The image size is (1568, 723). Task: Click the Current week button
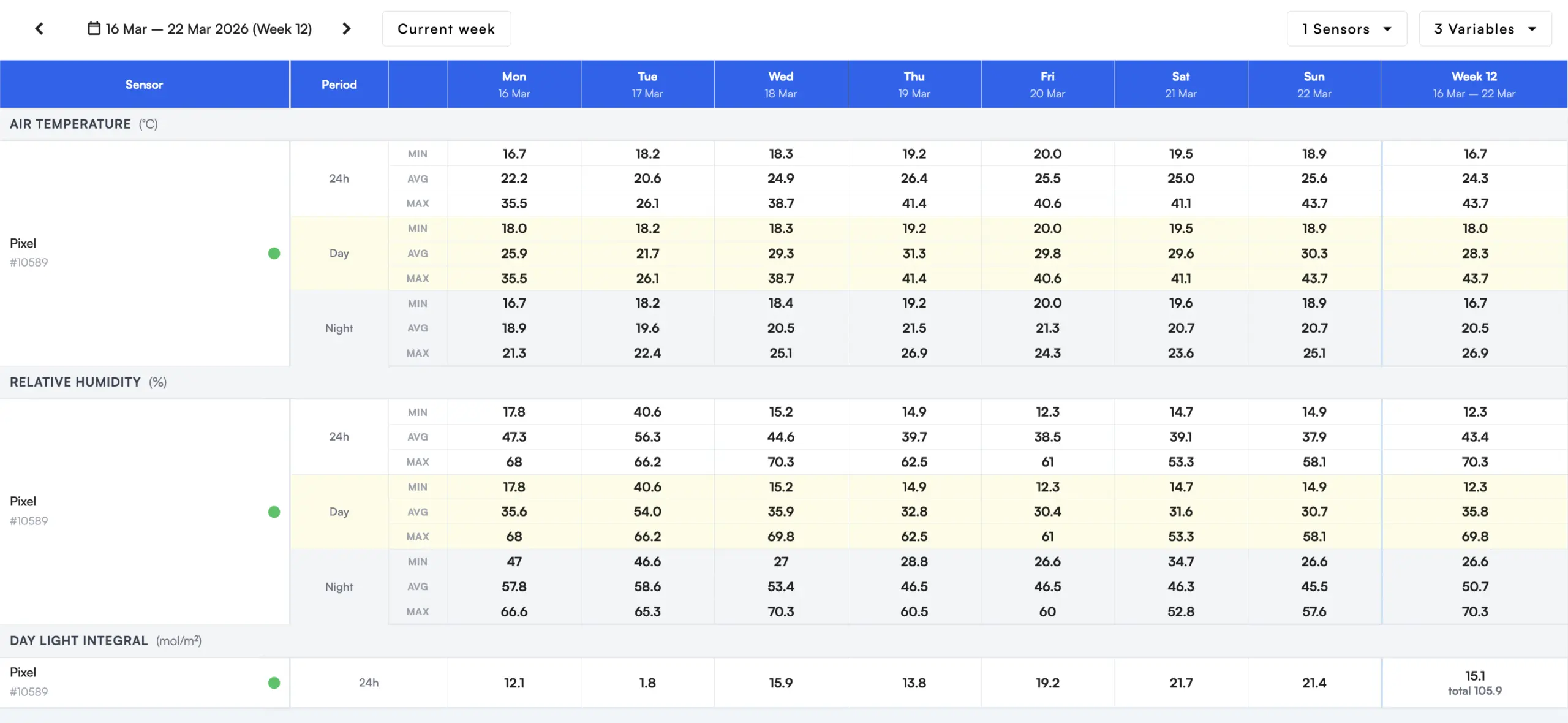[x=447, y=29]
